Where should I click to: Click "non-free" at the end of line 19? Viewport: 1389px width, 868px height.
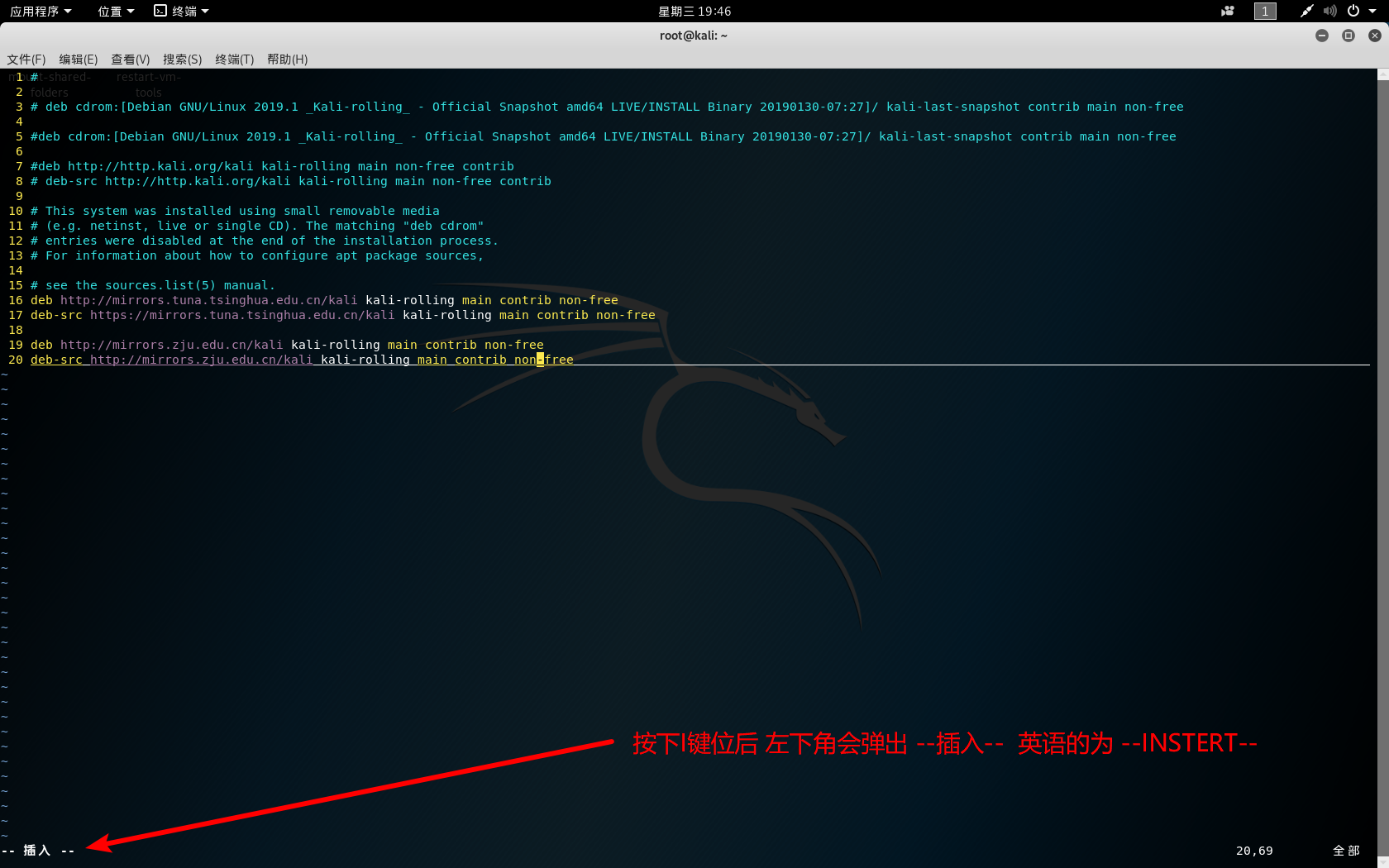514,345
